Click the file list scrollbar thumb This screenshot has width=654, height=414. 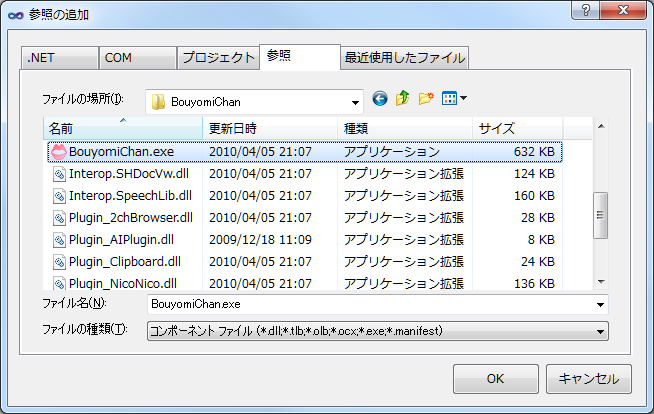pos(601,215)
